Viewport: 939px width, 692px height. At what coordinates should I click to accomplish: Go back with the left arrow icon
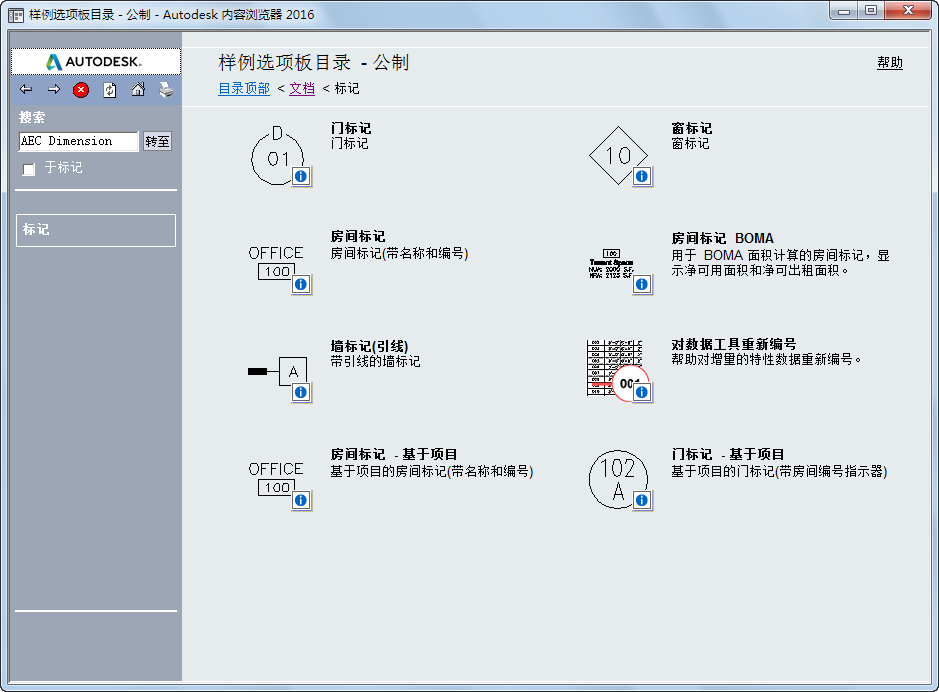pyautogui.click(x=26, y=90)
